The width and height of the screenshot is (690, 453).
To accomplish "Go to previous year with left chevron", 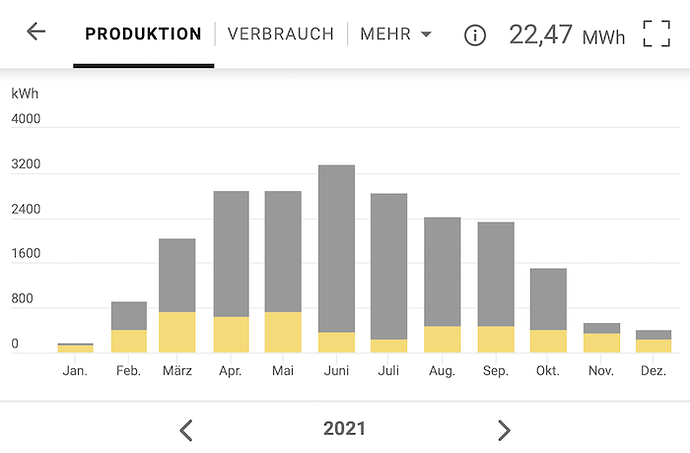I will click(186, 430).
